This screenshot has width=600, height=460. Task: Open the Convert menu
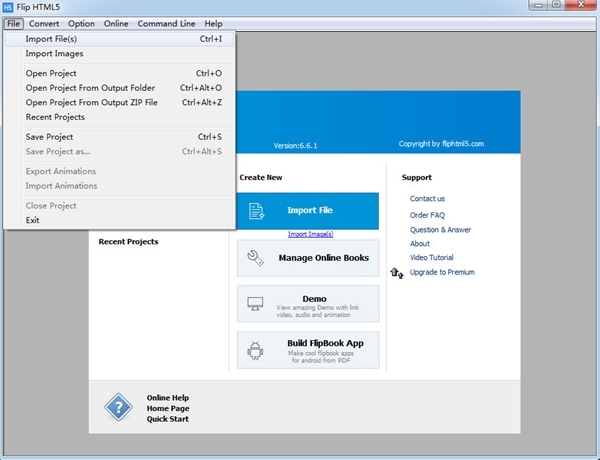[43, 23]
